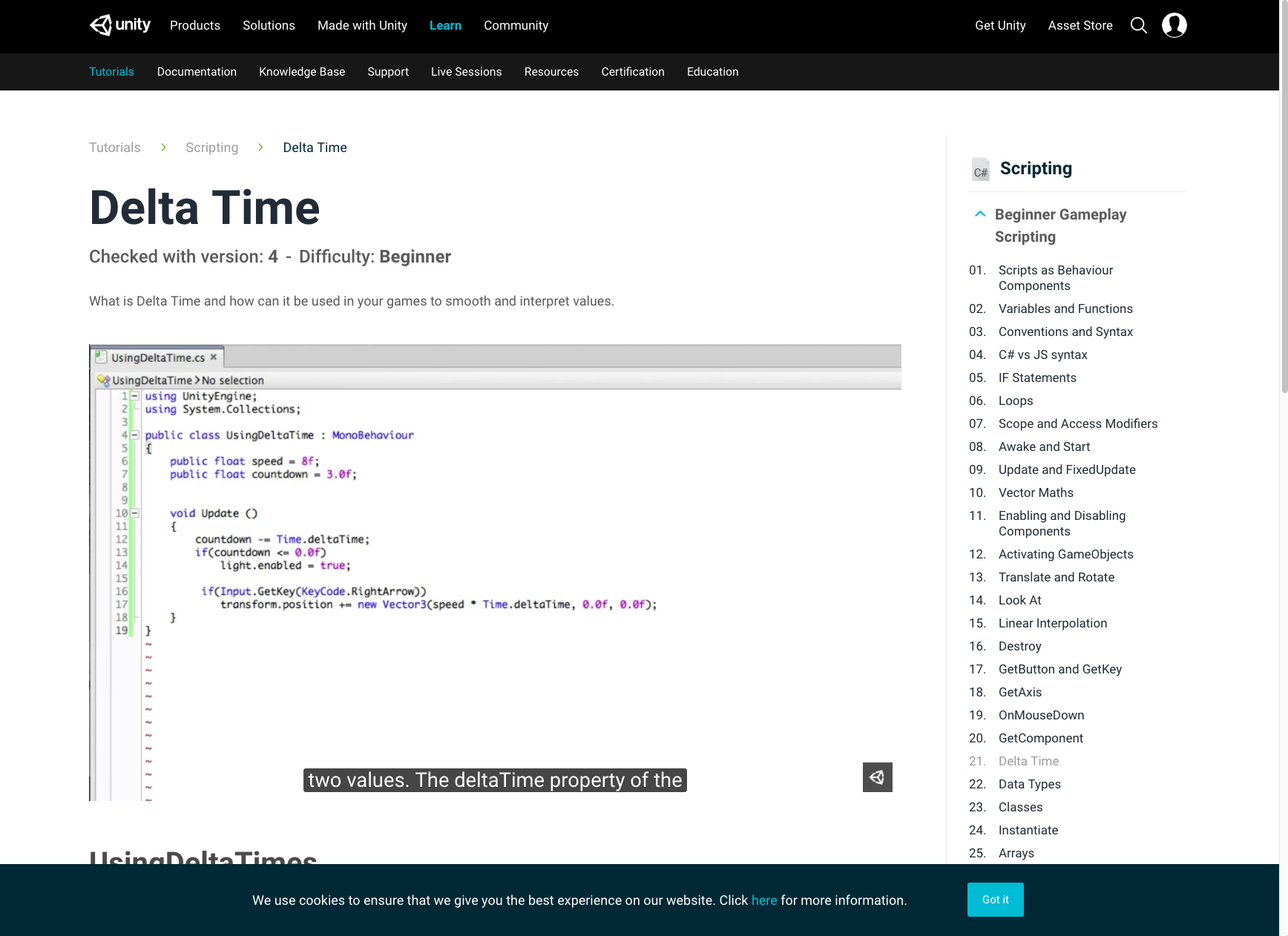Dismiss cookies with Got it button
The height and width of the screenshot is (936, 1288).
[995, 900]
